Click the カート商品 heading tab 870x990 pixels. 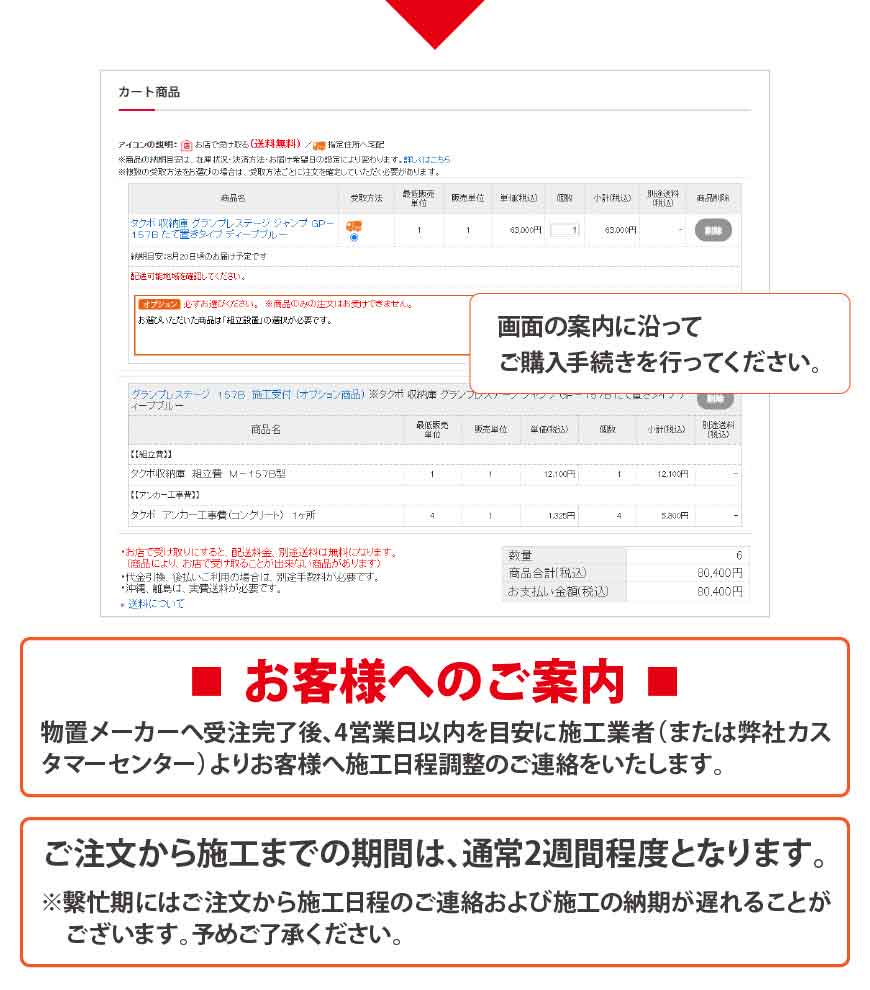(149, 92)
